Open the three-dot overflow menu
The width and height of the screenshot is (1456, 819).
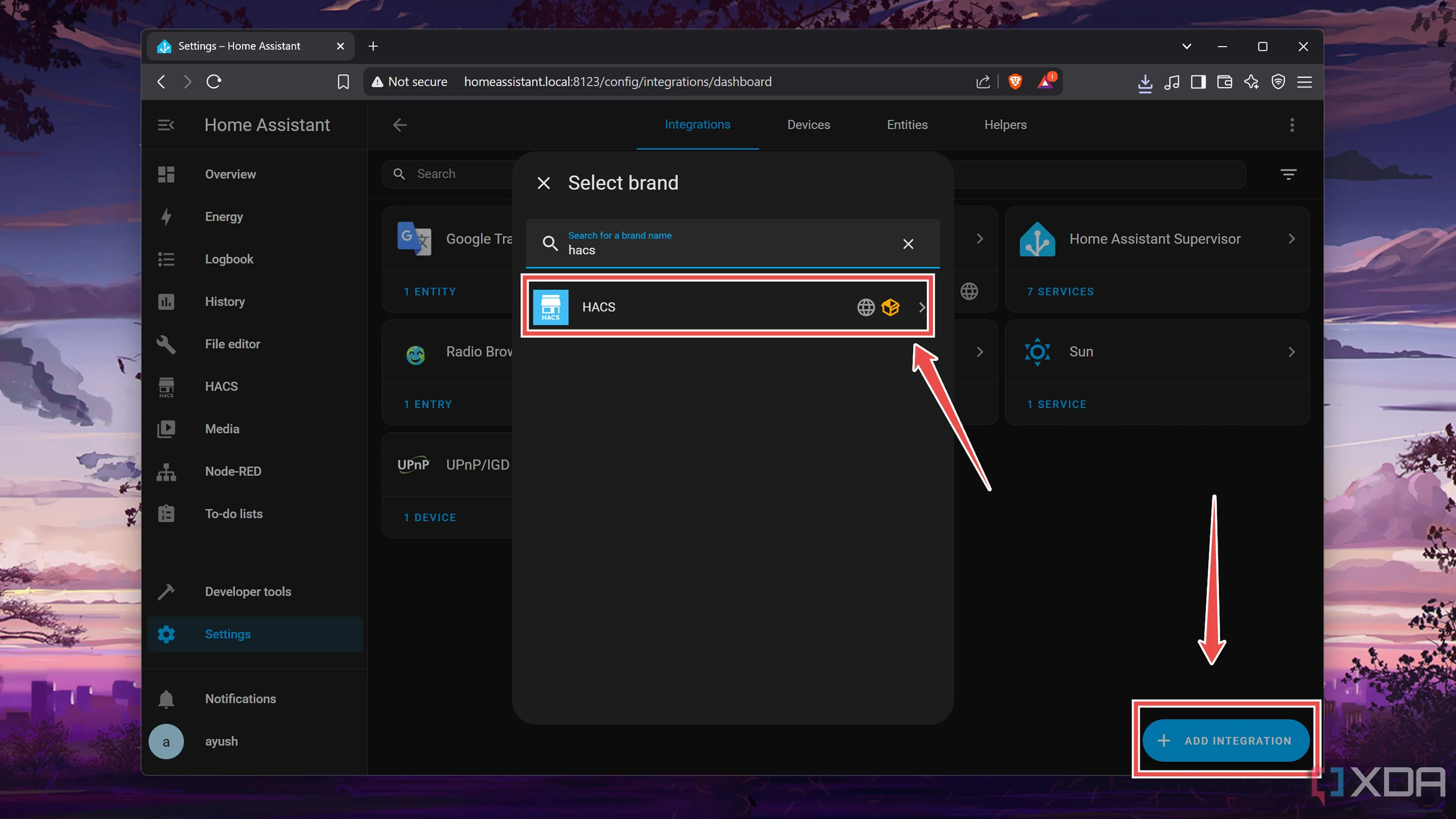click(x=1291, y=125)
